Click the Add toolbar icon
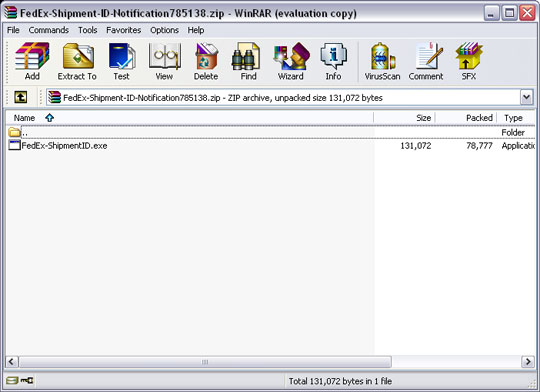Image resolution: width=540 pixels, height=392 pixels. click(x=32, y=61)
